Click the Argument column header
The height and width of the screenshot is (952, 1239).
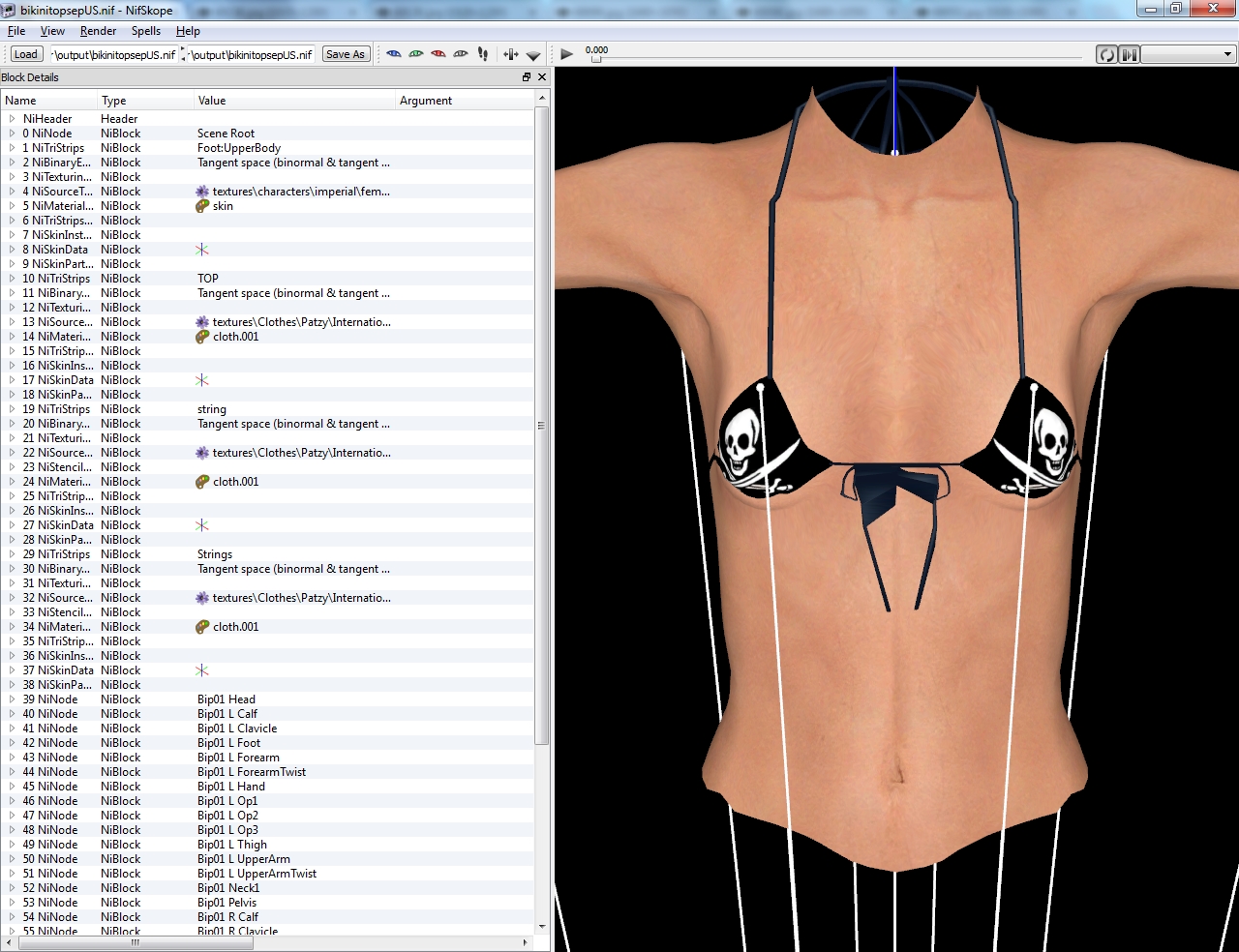[465, 101]
